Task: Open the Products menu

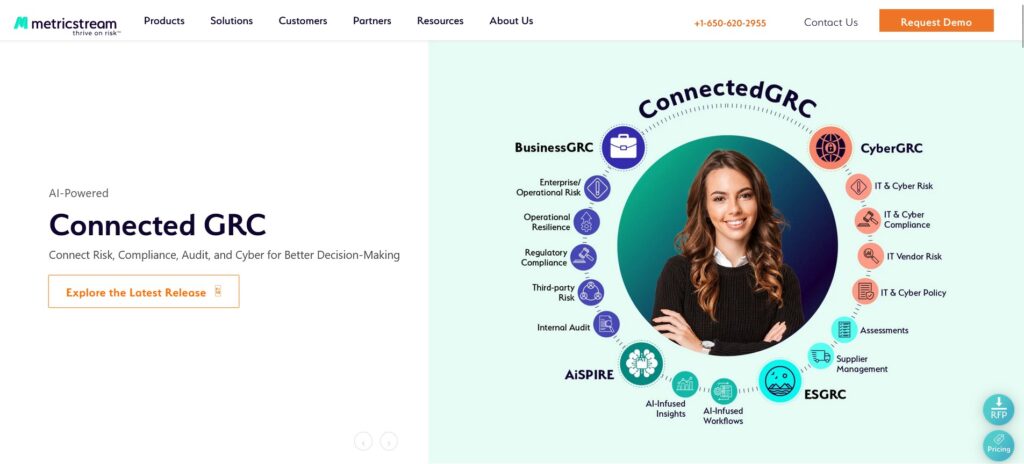Action: 164,21
